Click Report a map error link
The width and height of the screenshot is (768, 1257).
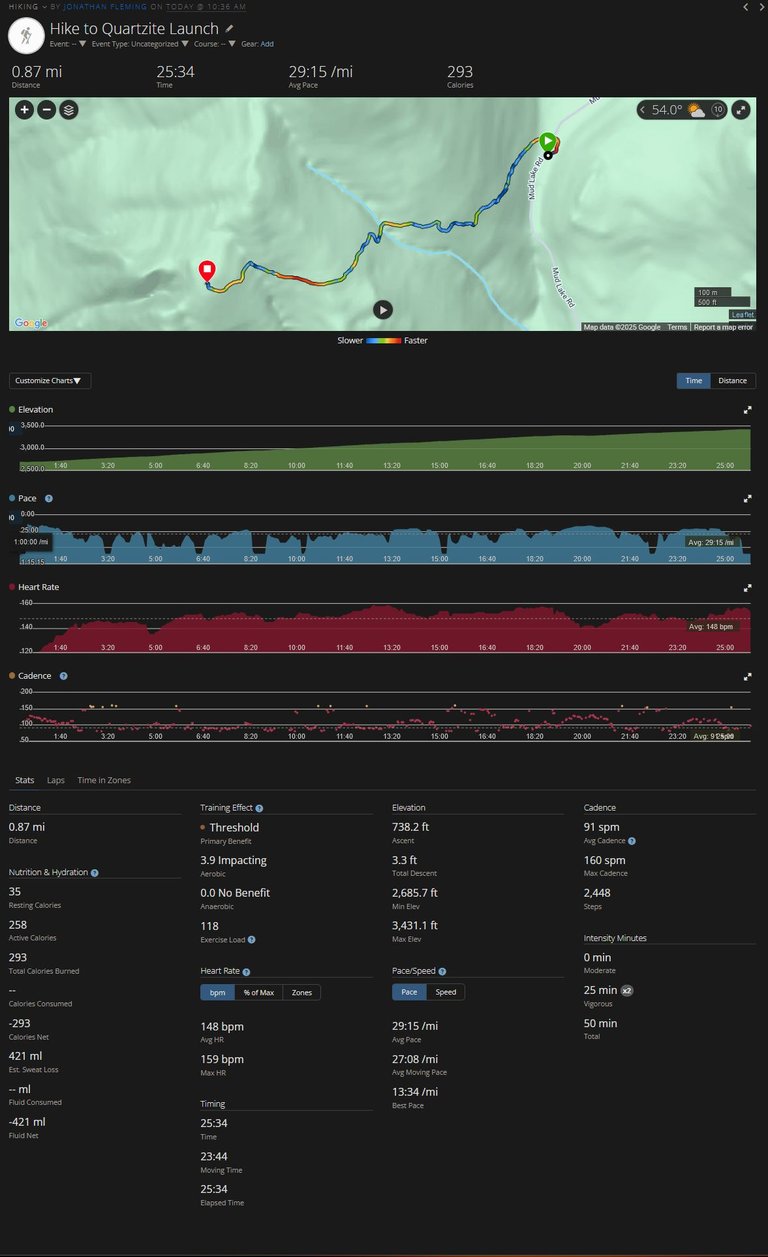pyautogui.click(x=723, y=327)
